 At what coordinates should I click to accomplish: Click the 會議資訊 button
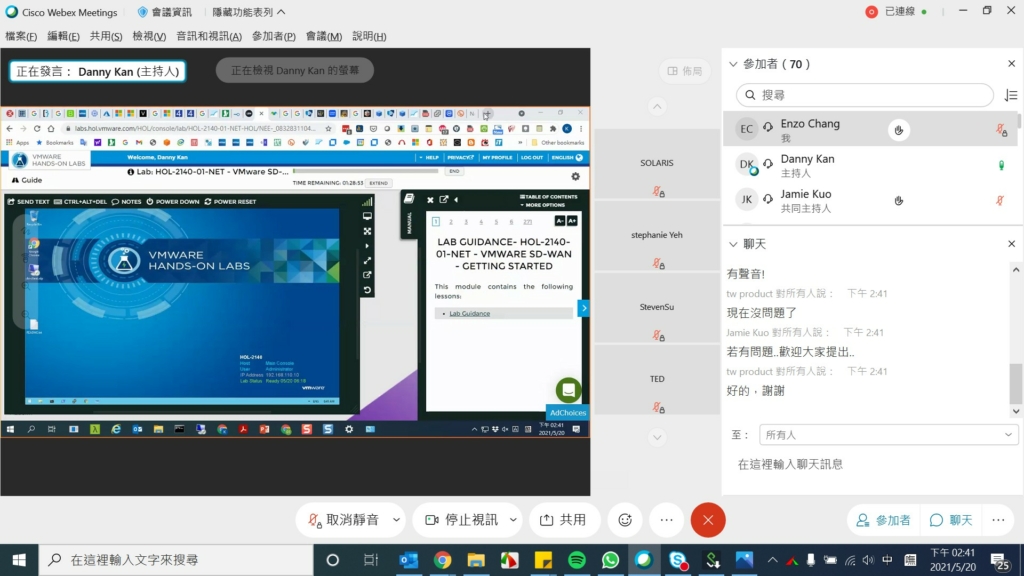click(165, 12)
